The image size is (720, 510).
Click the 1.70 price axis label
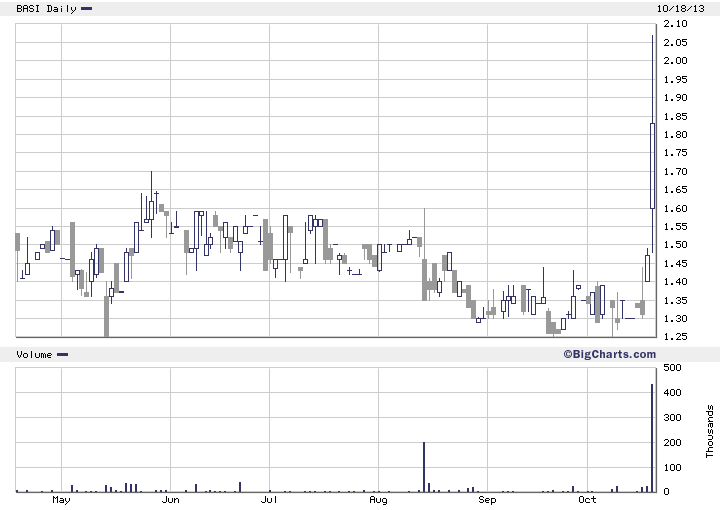tap(675, 171)
